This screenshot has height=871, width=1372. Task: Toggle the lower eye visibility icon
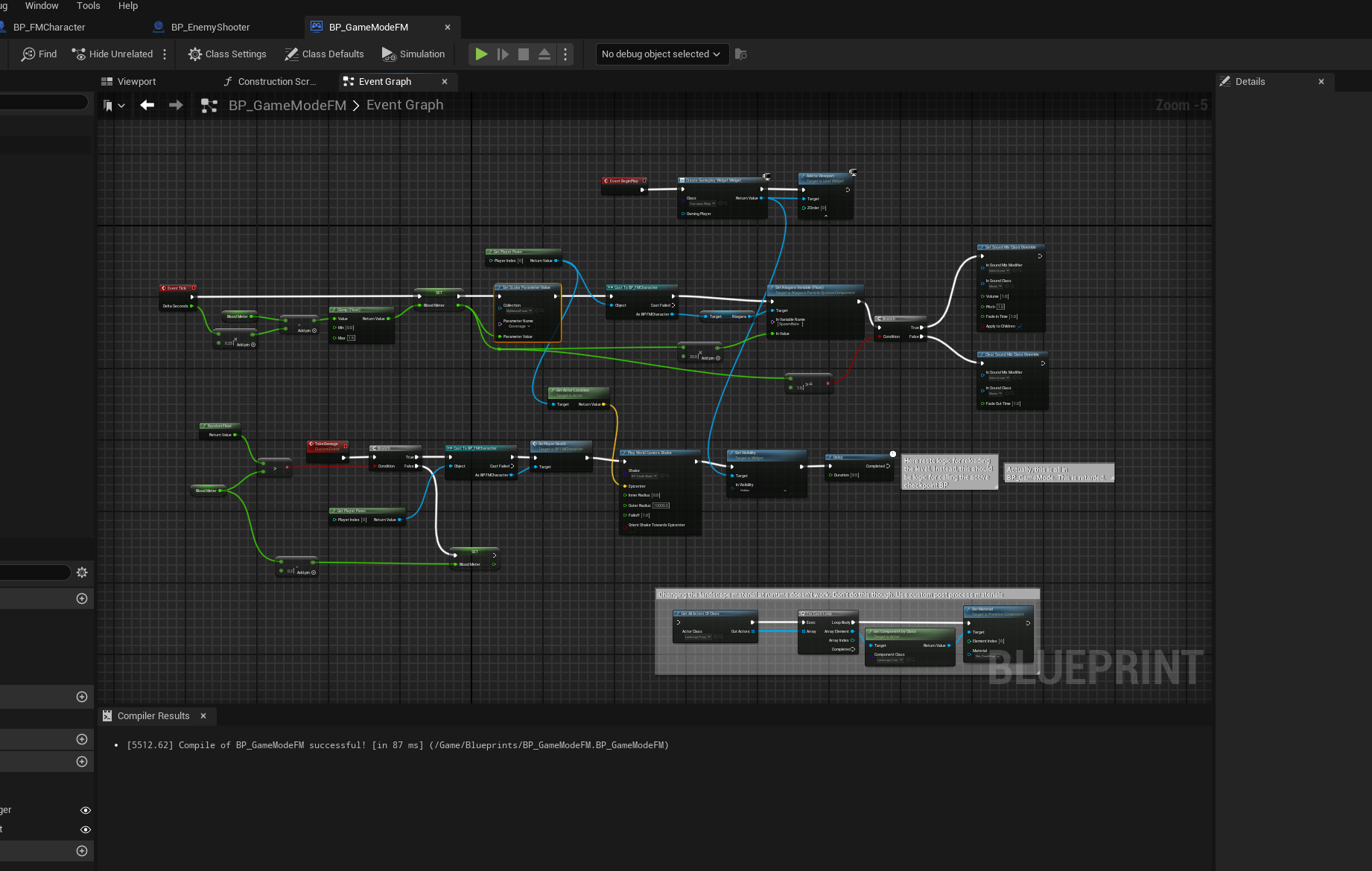click(x=86, y=829)
